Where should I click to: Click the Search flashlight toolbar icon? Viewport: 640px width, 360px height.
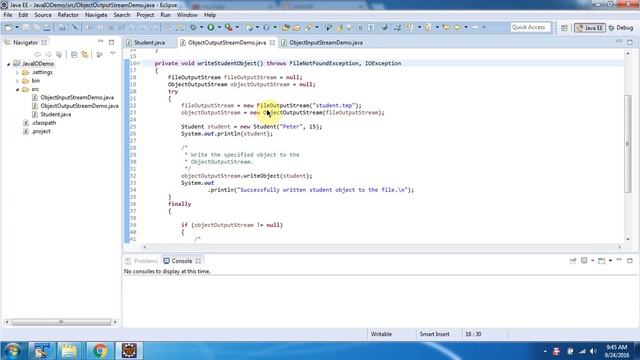click(x=308, y=27)
